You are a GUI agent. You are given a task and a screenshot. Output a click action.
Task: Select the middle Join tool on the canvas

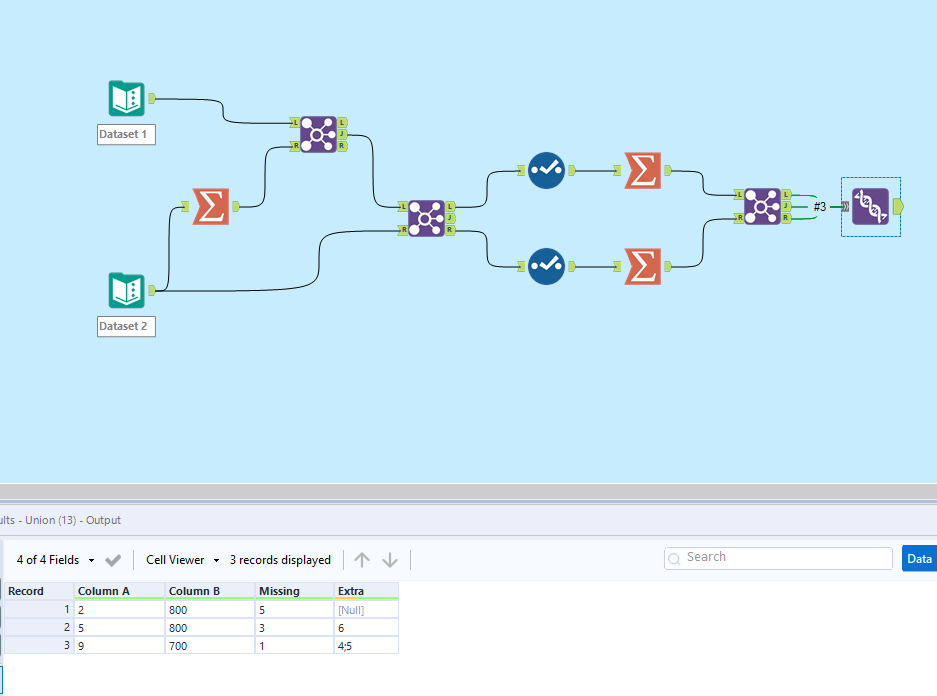(x=426, y=219)
